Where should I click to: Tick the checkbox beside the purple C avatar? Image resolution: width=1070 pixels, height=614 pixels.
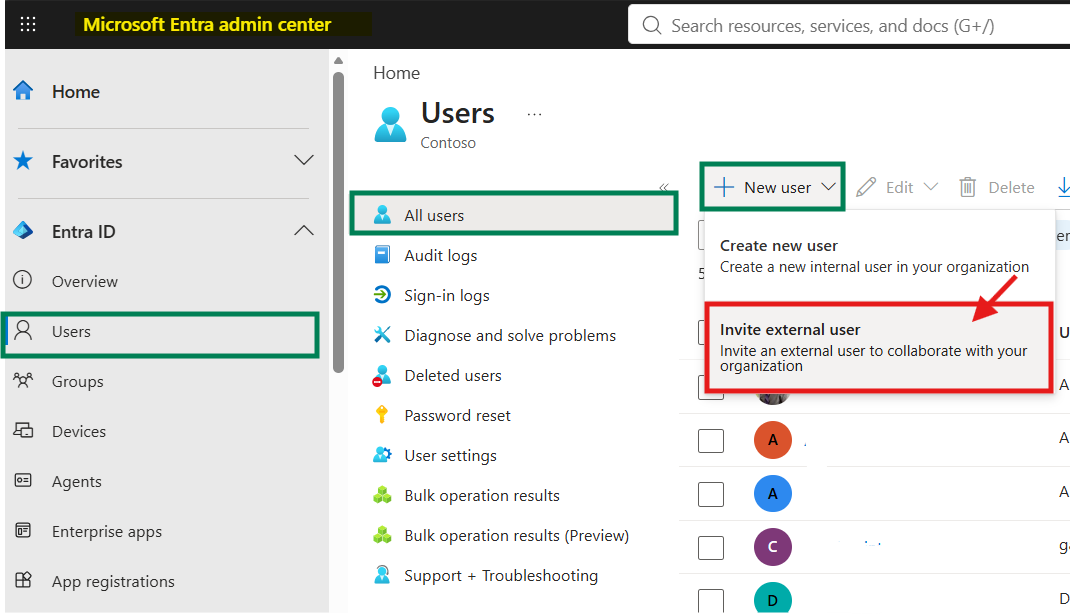[711, 547]
